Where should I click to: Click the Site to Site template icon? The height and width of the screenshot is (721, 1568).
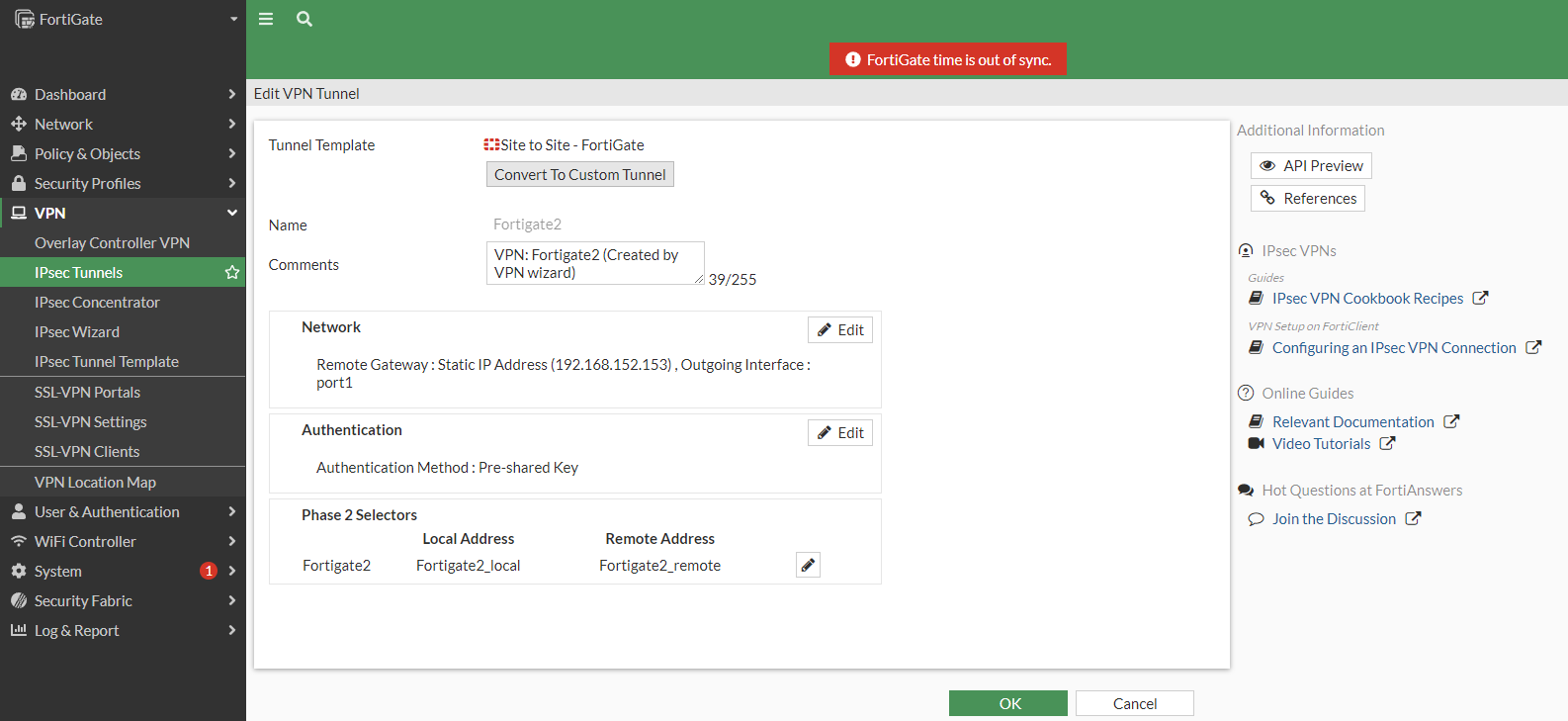491,144
